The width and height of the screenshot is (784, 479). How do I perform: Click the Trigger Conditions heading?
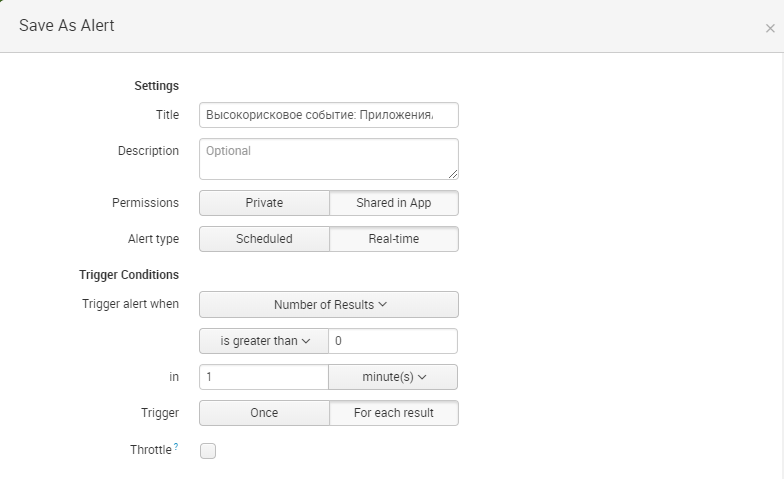point(129,274)
